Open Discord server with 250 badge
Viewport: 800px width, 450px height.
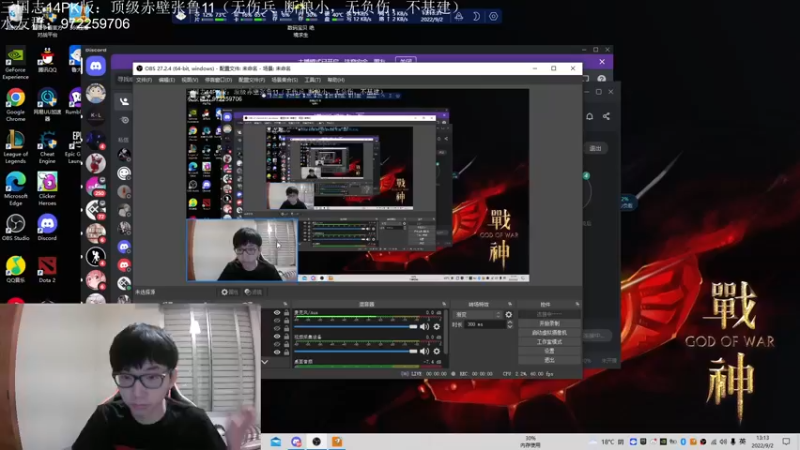pos(96,186)
